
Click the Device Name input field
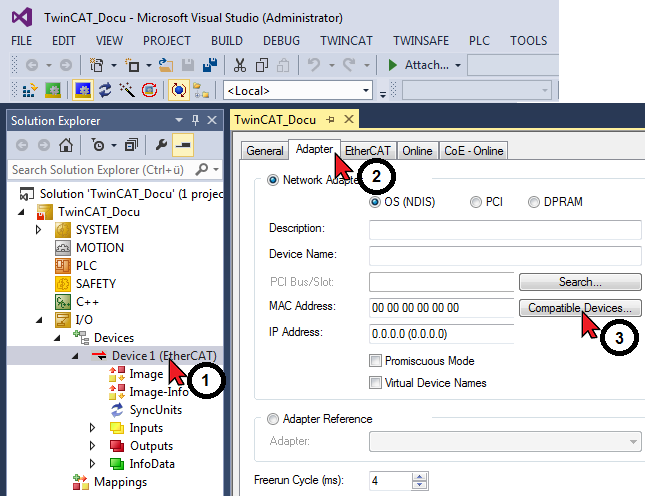tap(505, 256)
